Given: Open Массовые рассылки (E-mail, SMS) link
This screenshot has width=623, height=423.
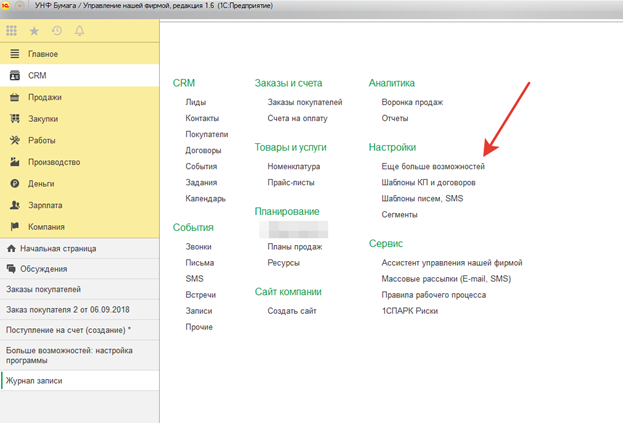Looking at the screenshot, I should pos(446,279).
